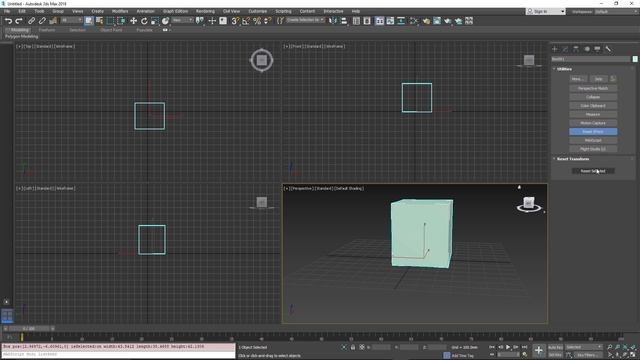Open the selection filter All dropdown
640x360 pixels.
click(x=71, y=20)
